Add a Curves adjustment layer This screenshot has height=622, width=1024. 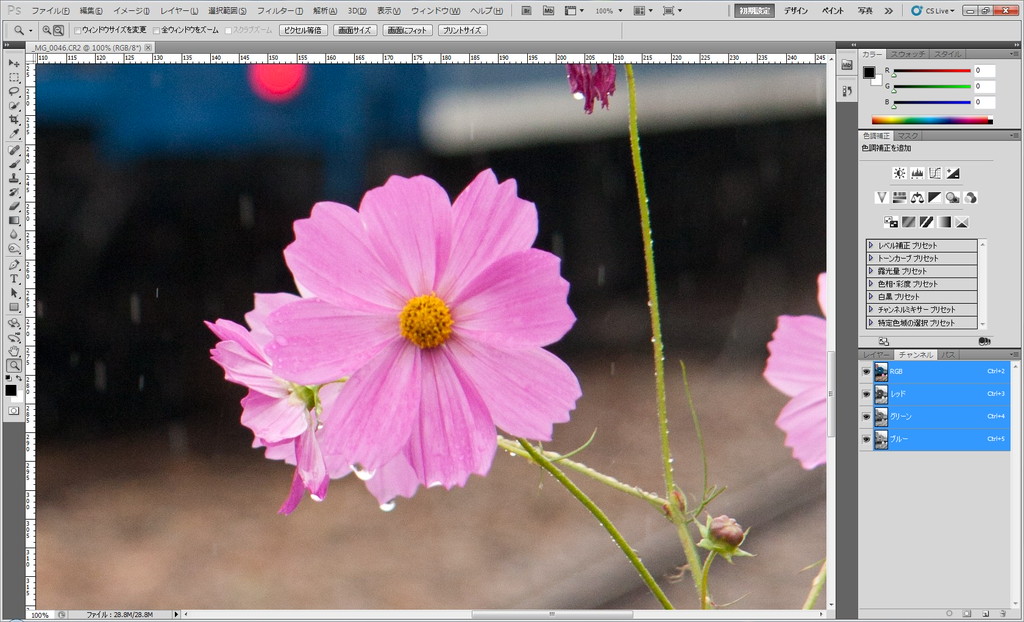click(935, 173)
